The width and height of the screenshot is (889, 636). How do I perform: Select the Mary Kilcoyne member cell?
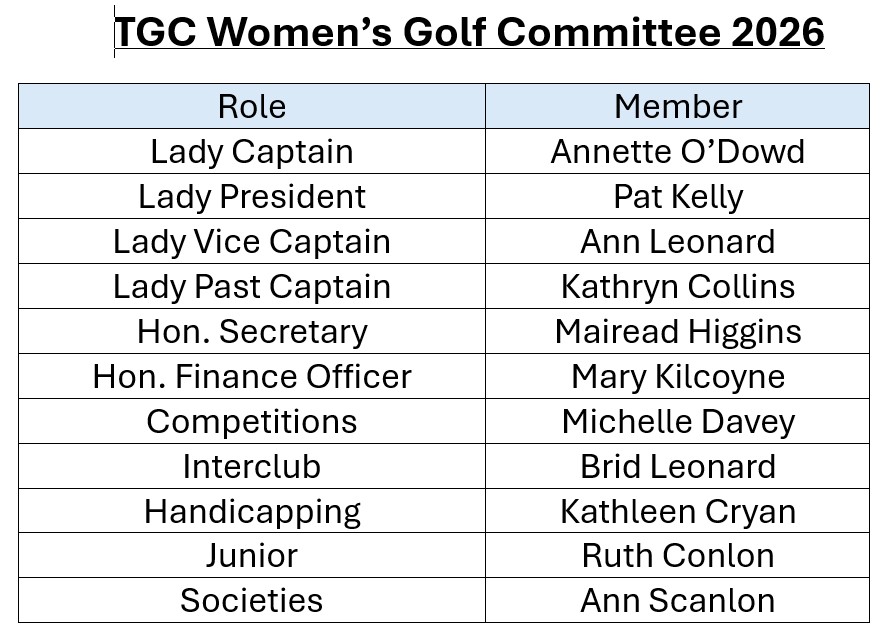pos(678,376)
